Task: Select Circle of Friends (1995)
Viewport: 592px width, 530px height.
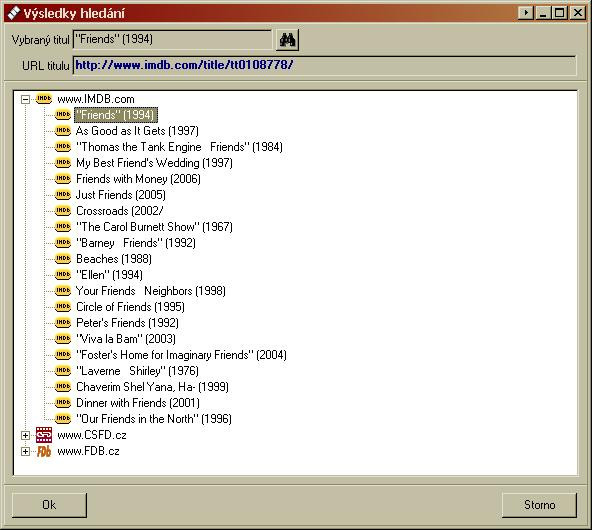Action: coord(130,307)
